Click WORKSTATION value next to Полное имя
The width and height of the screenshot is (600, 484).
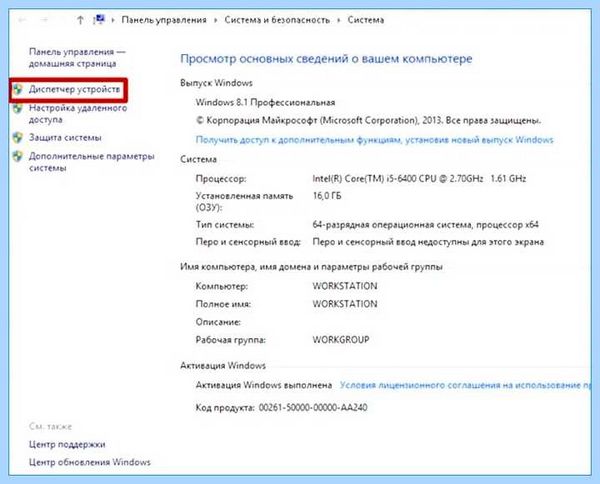[x=345, y=304]
